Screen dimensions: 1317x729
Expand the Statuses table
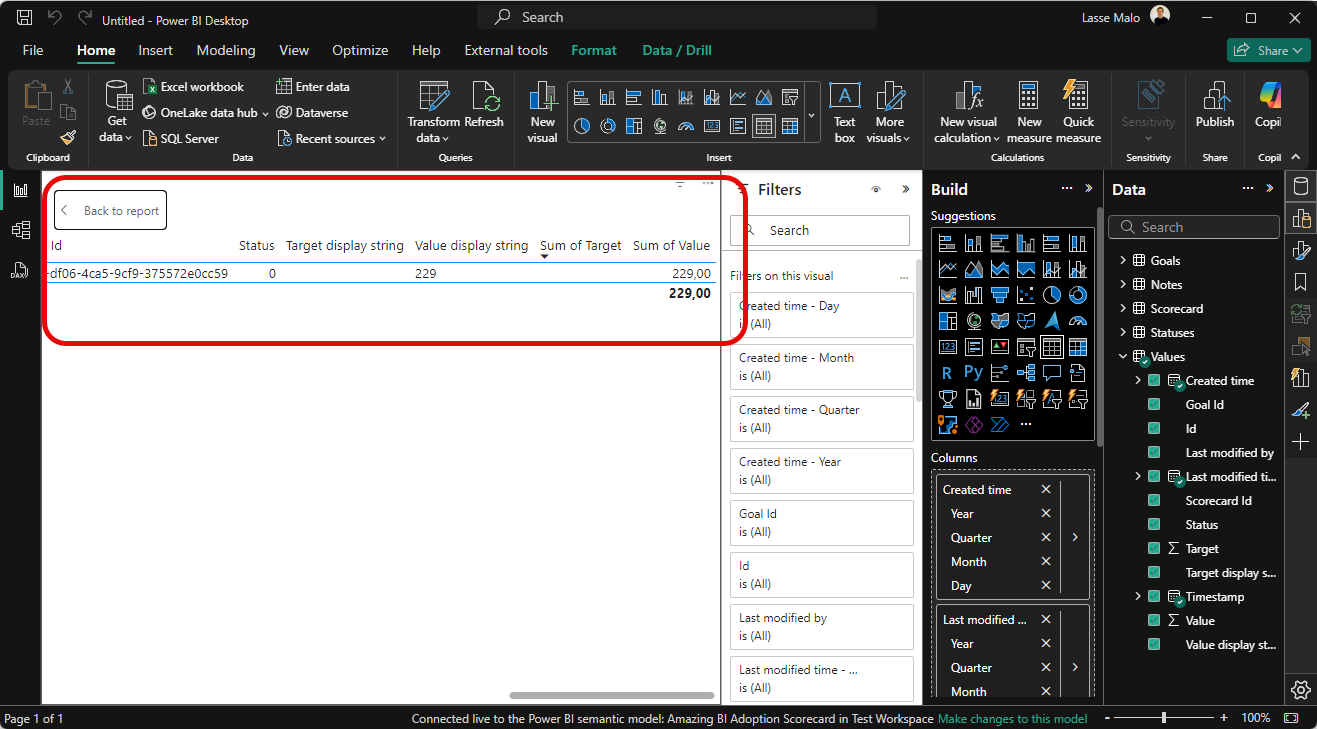1123,333
